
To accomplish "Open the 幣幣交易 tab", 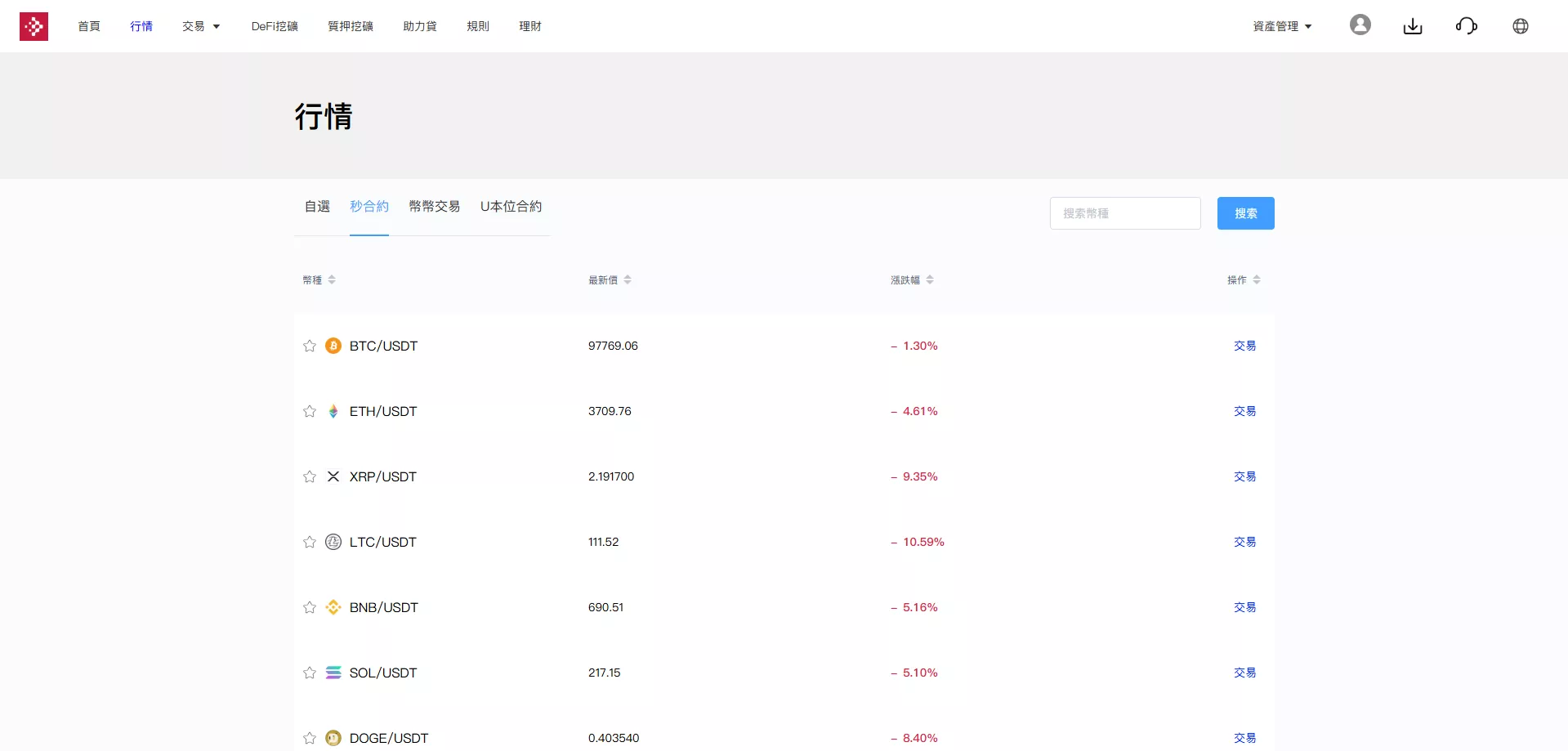I will [x=434, y=207].
